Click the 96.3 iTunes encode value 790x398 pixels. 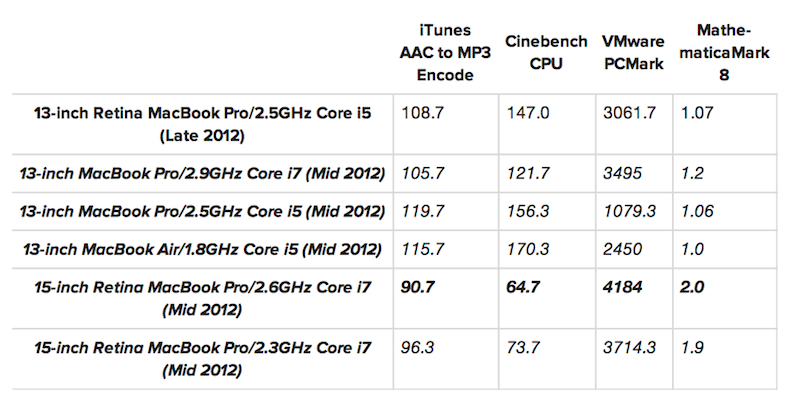click(x=418, y=348)
